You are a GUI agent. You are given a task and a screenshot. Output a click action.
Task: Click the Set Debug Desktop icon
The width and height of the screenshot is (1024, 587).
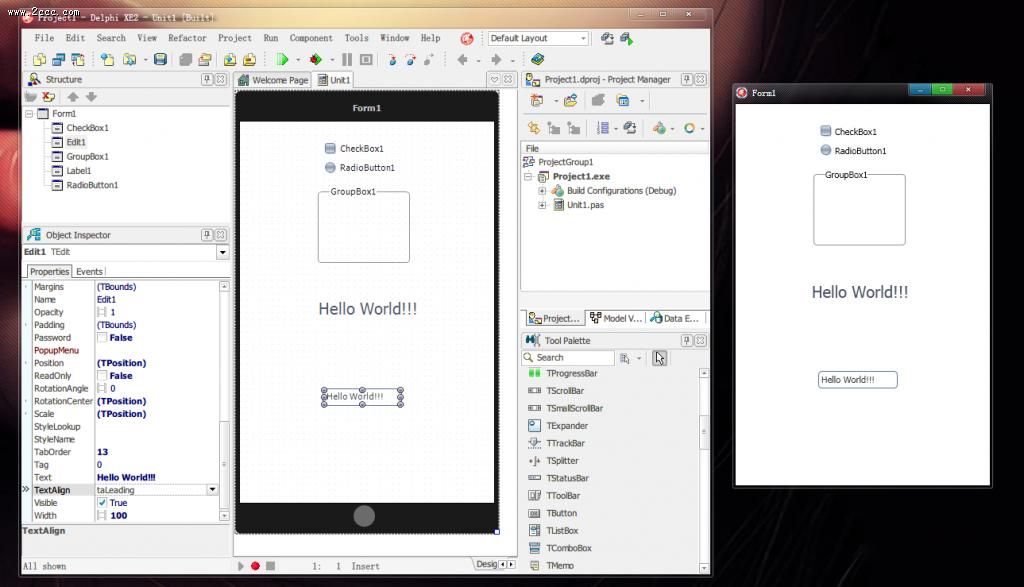(x=627, y=39)
